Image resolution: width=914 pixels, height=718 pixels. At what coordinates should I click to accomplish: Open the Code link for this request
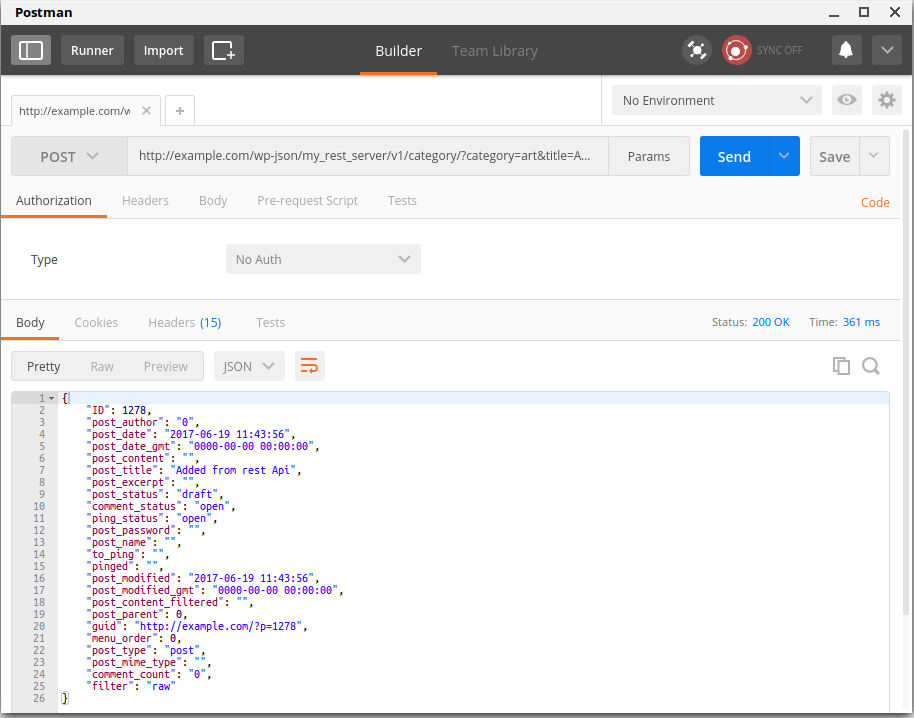[x=875, y=202]
